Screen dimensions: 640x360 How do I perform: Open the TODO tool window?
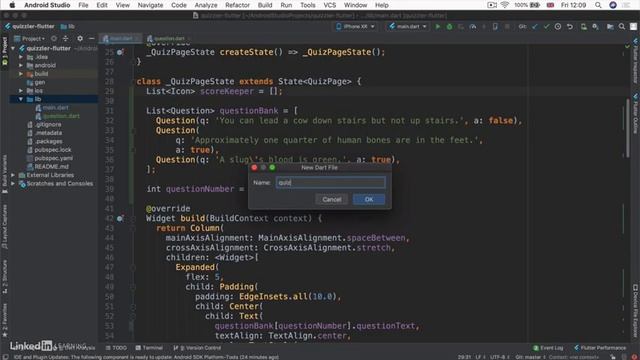(x=116, y=348)
